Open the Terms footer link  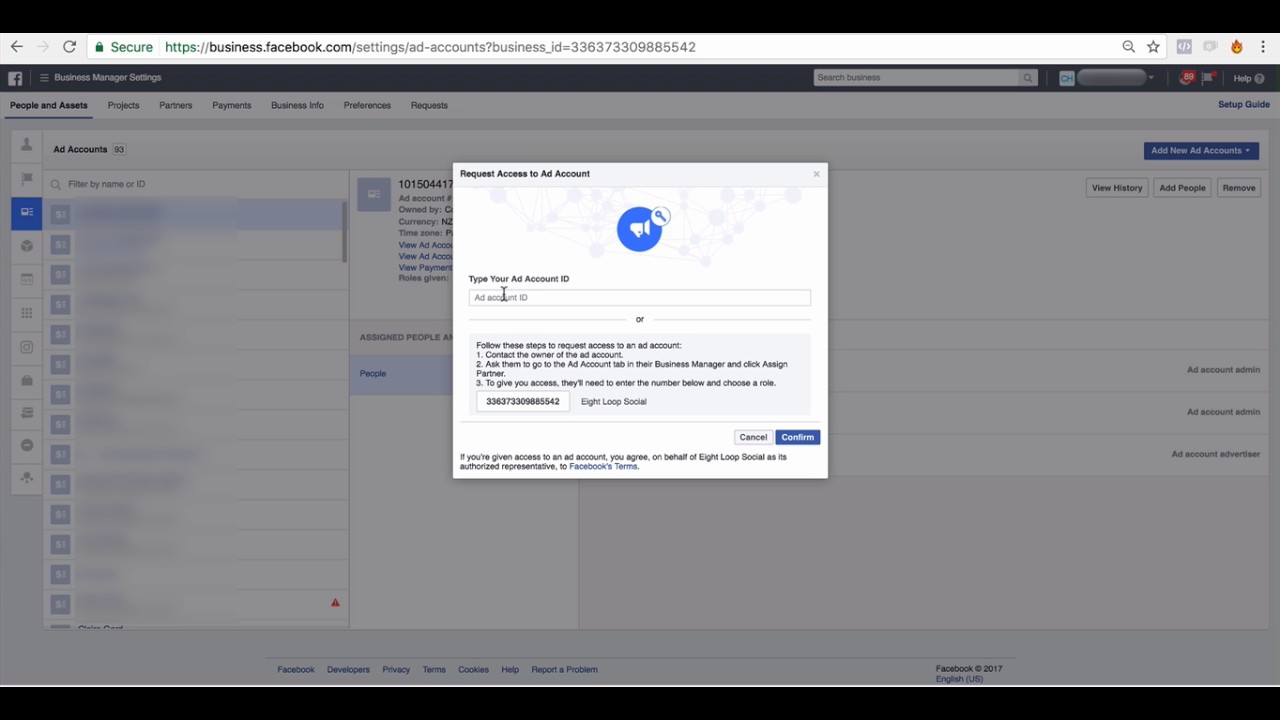(434, 670)
